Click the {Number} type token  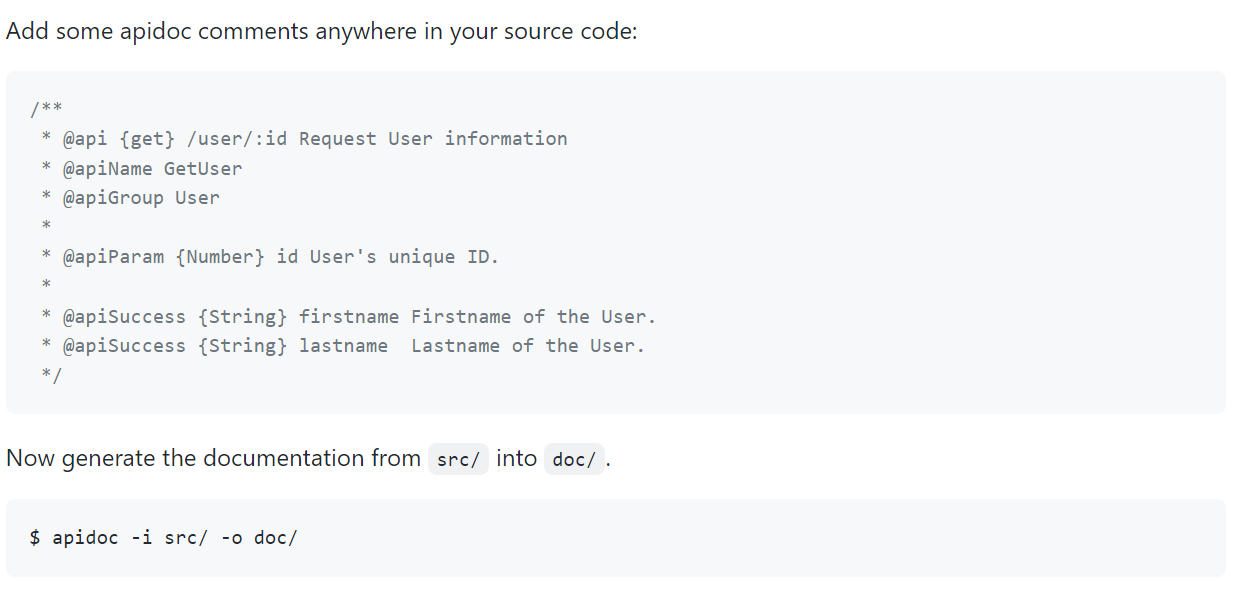click(220, 257)
